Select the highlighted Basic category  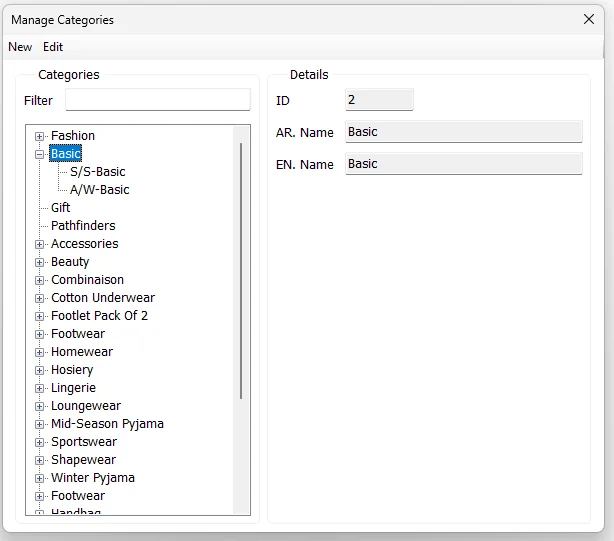66,153
